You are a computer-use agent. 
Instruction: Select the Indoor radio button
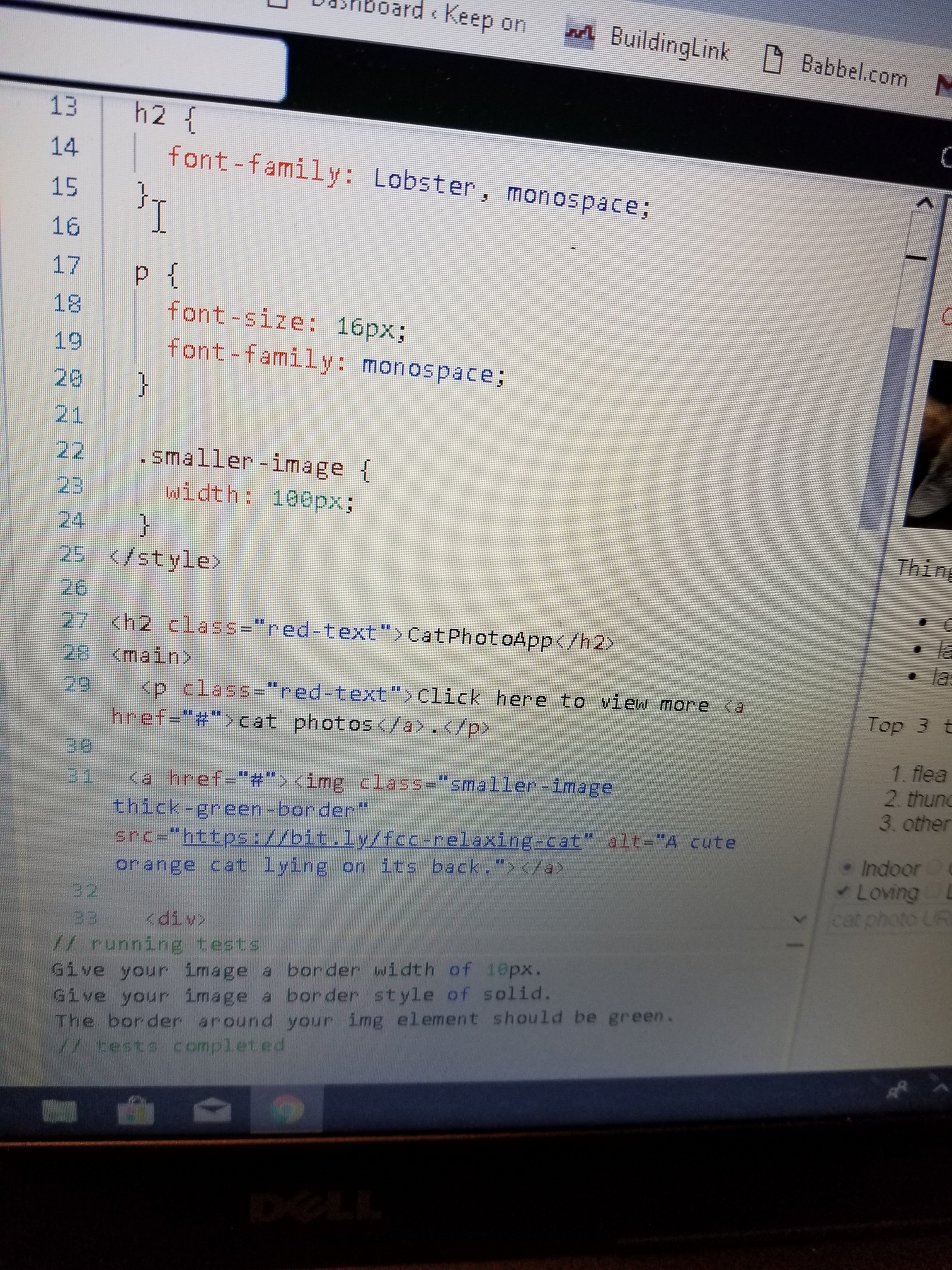pos(848,867)
